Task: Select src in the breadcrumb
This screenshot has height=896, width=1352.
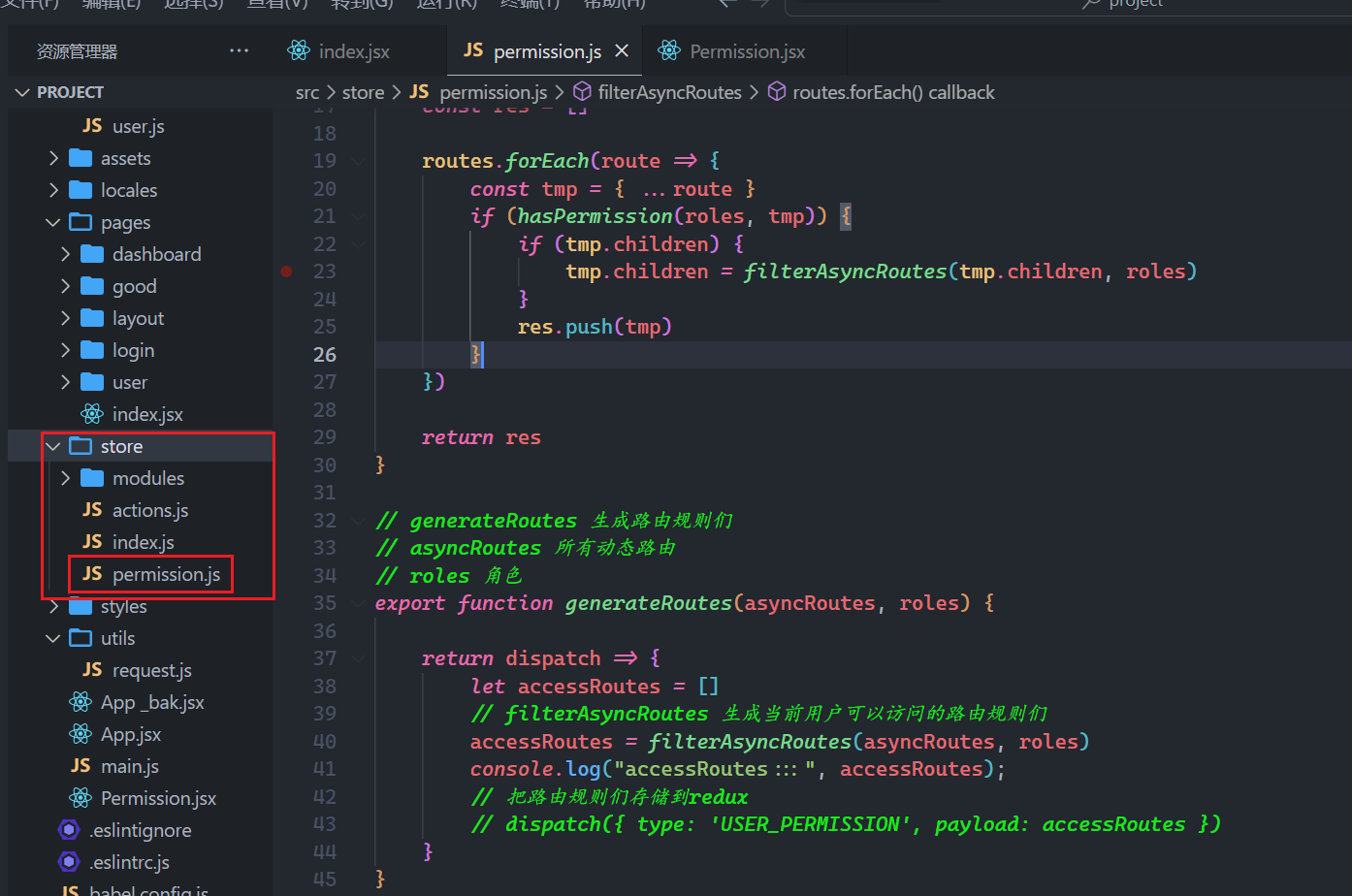Action: (x=307, y=92)
